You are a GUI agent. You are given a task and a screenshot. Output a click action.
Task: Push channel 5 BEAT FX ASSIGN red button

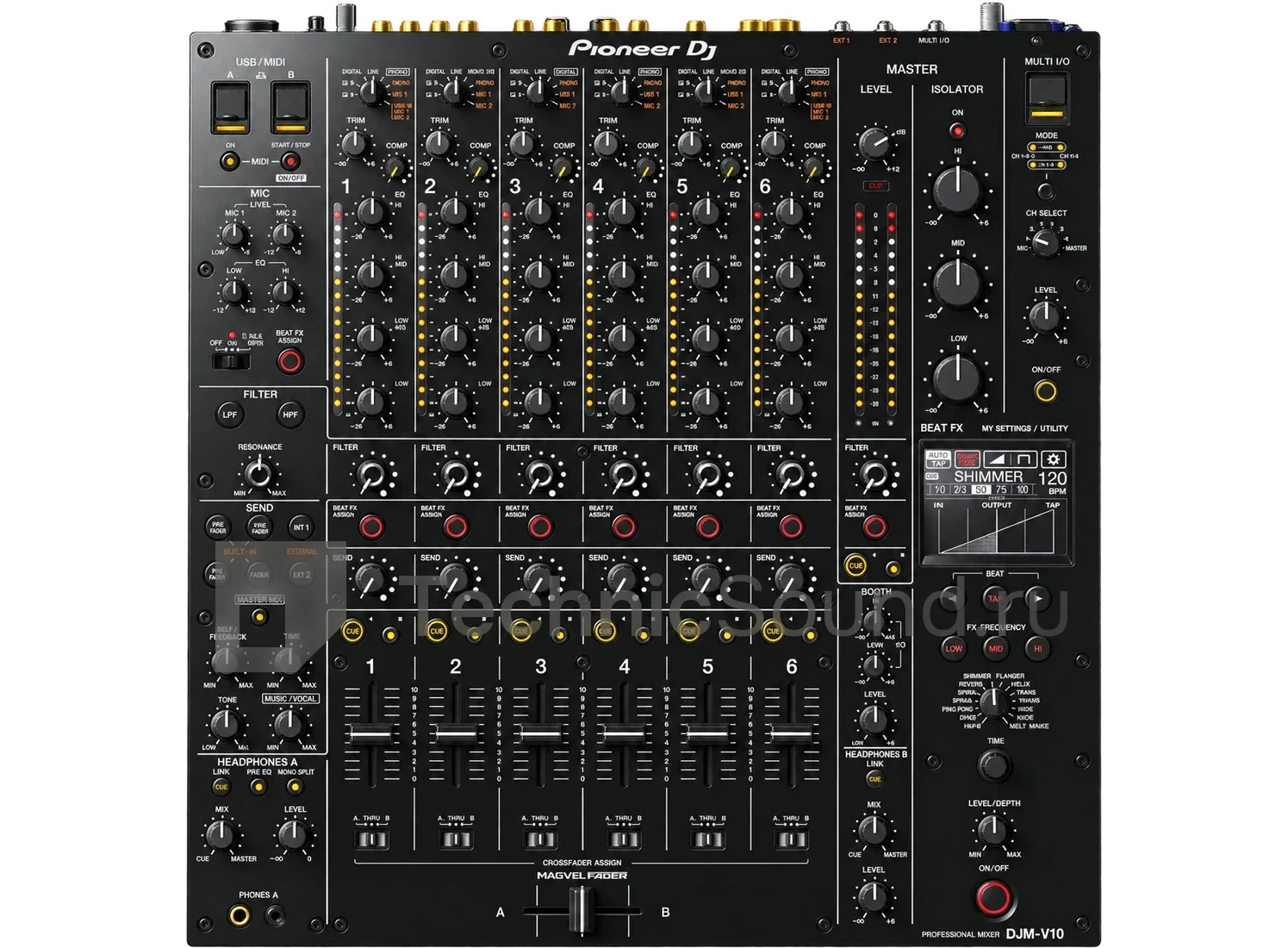click(x=708, y=526)
